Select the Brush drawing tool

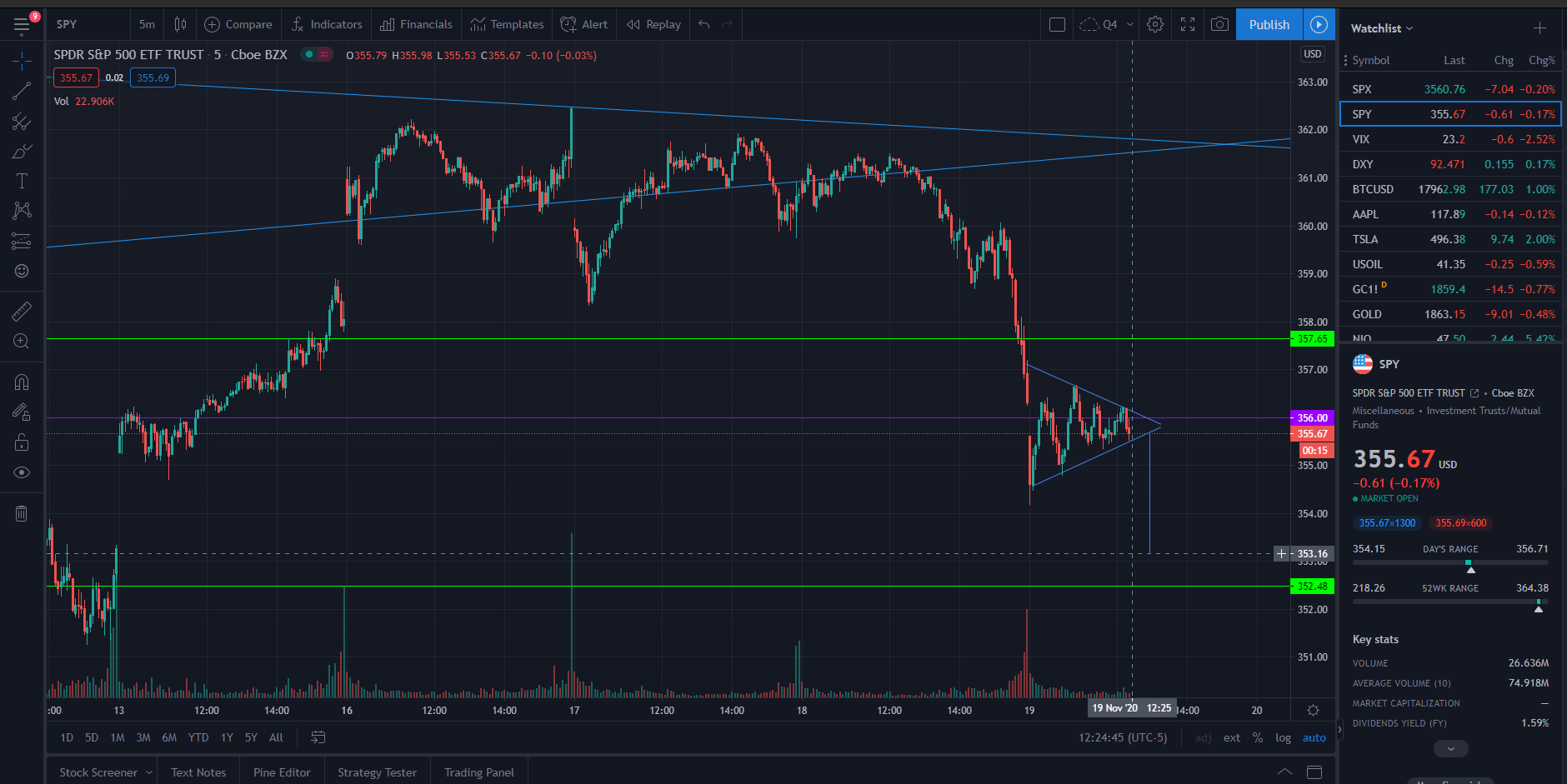pos(22,152)
